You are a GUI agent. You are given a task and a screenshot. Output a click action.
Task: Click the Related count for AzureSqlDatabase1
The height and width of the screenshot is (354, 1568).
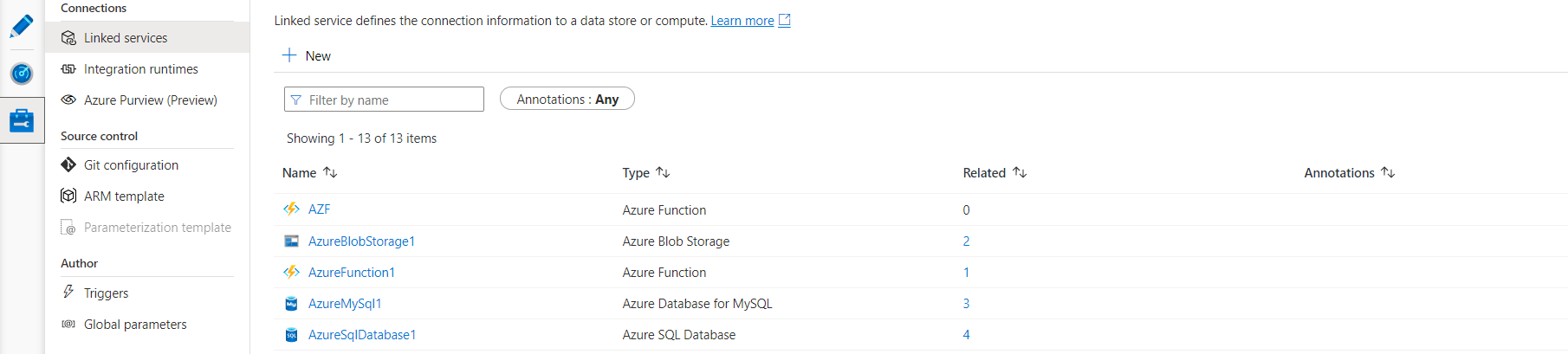(967, 335)
